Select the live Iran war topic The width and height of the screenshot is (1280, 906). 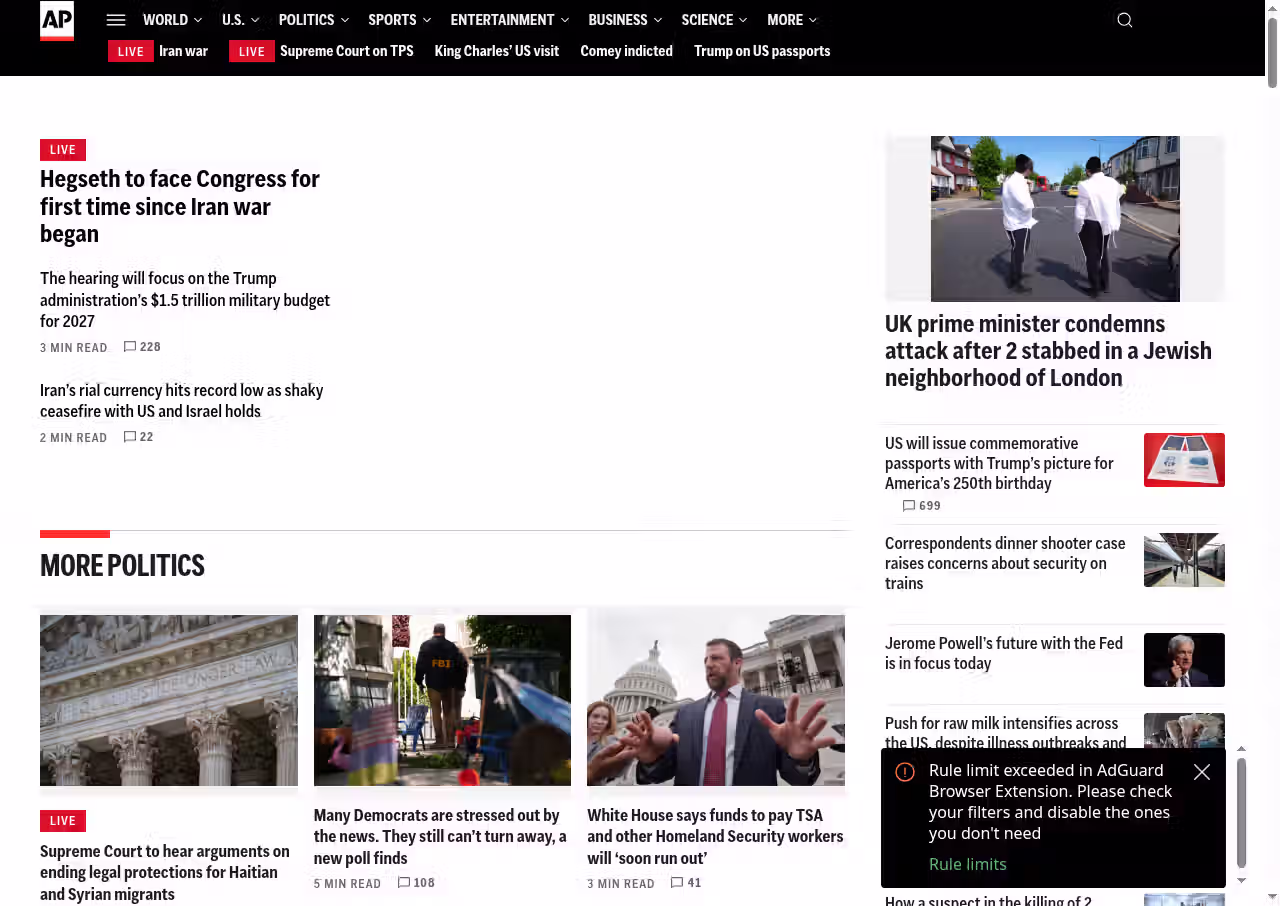pos(183,51)
